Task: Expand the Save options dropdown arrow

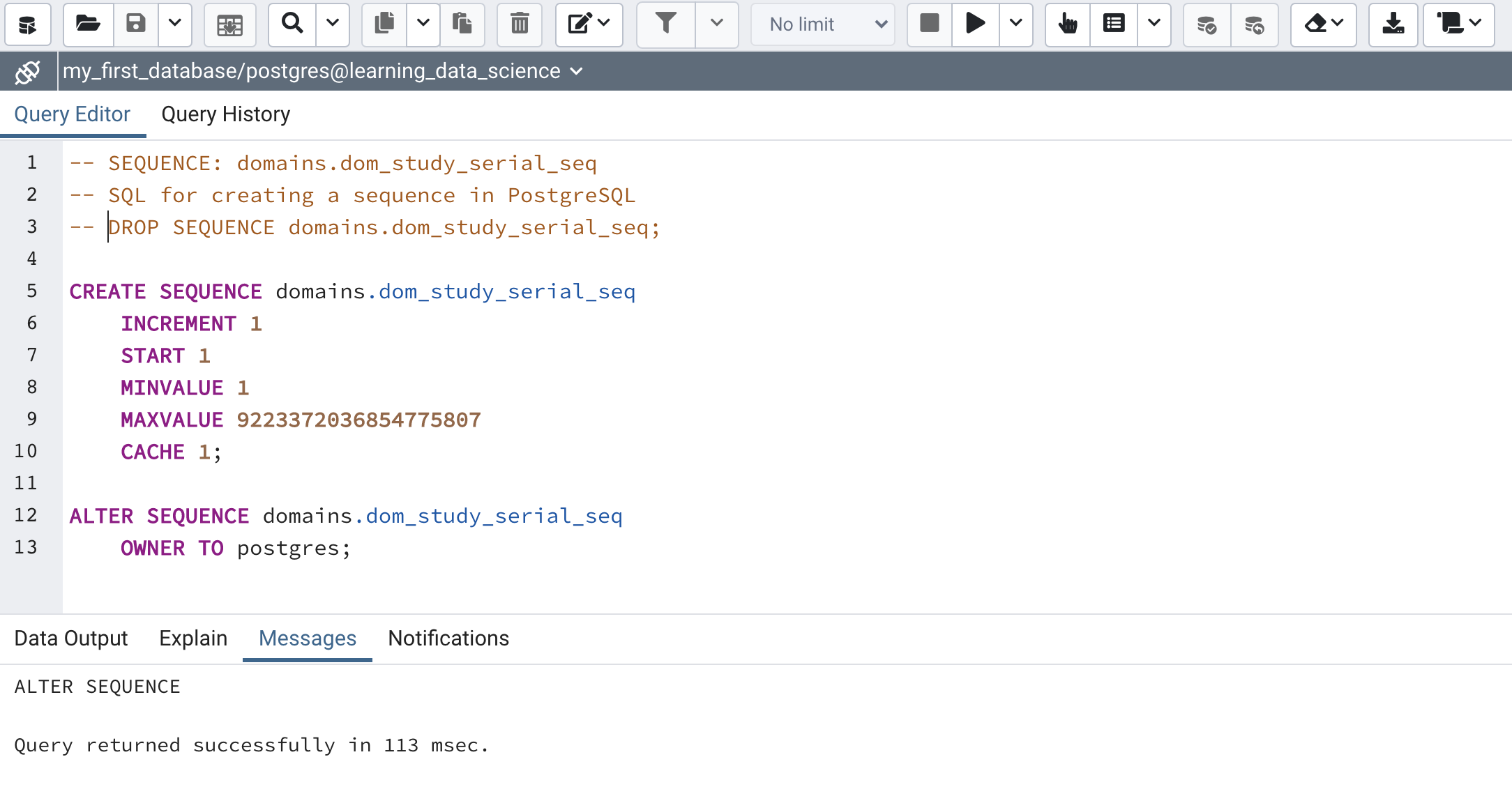Action: 175,24
